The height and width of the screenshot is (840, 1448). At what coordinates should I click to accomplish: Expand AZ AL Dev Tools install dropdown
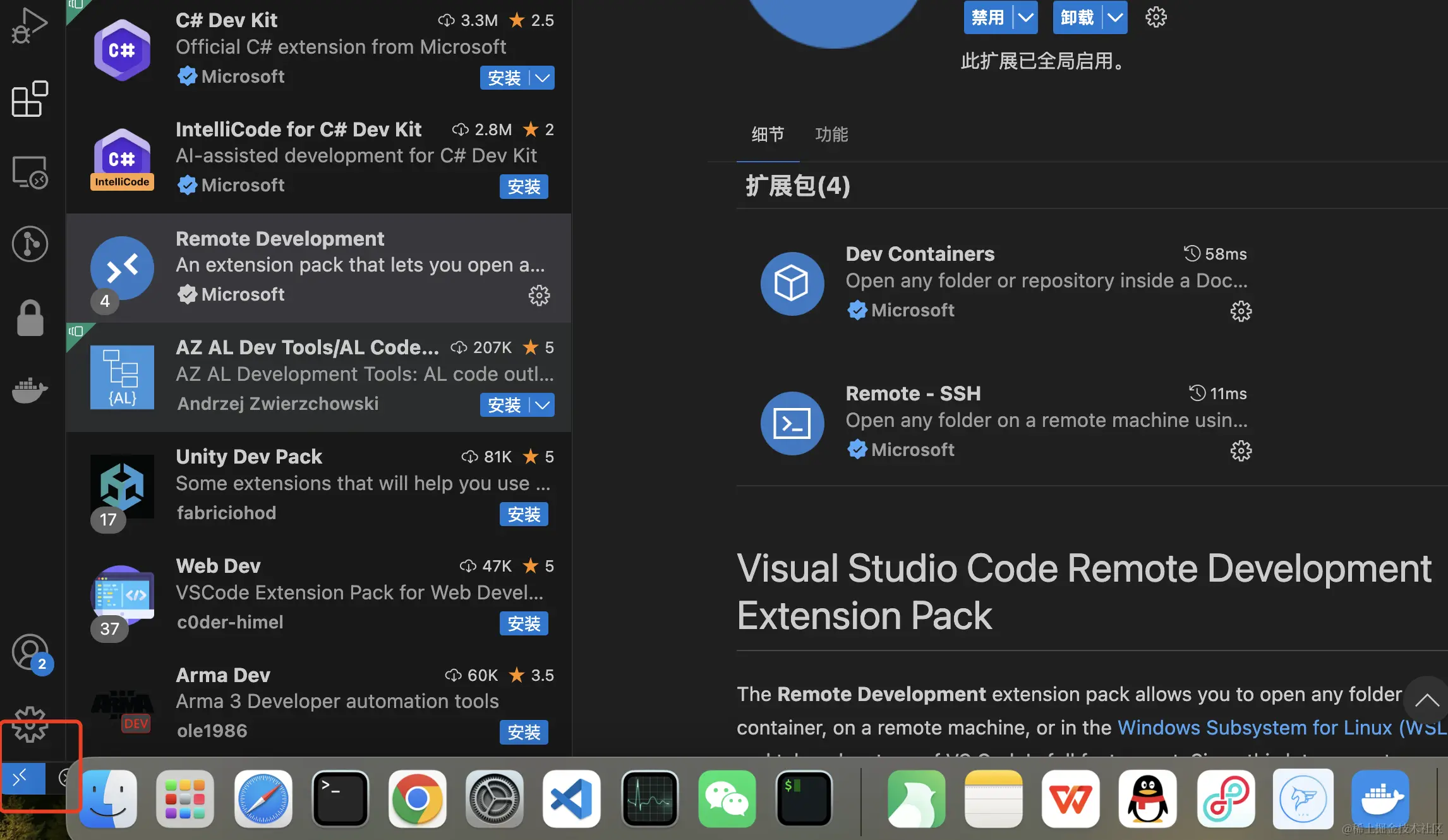tap(542, 405)
